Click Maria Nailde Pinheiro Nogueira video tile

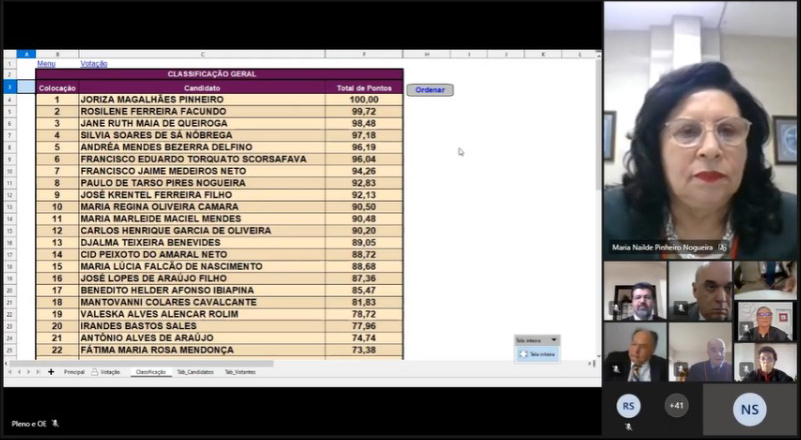(700, 130)
